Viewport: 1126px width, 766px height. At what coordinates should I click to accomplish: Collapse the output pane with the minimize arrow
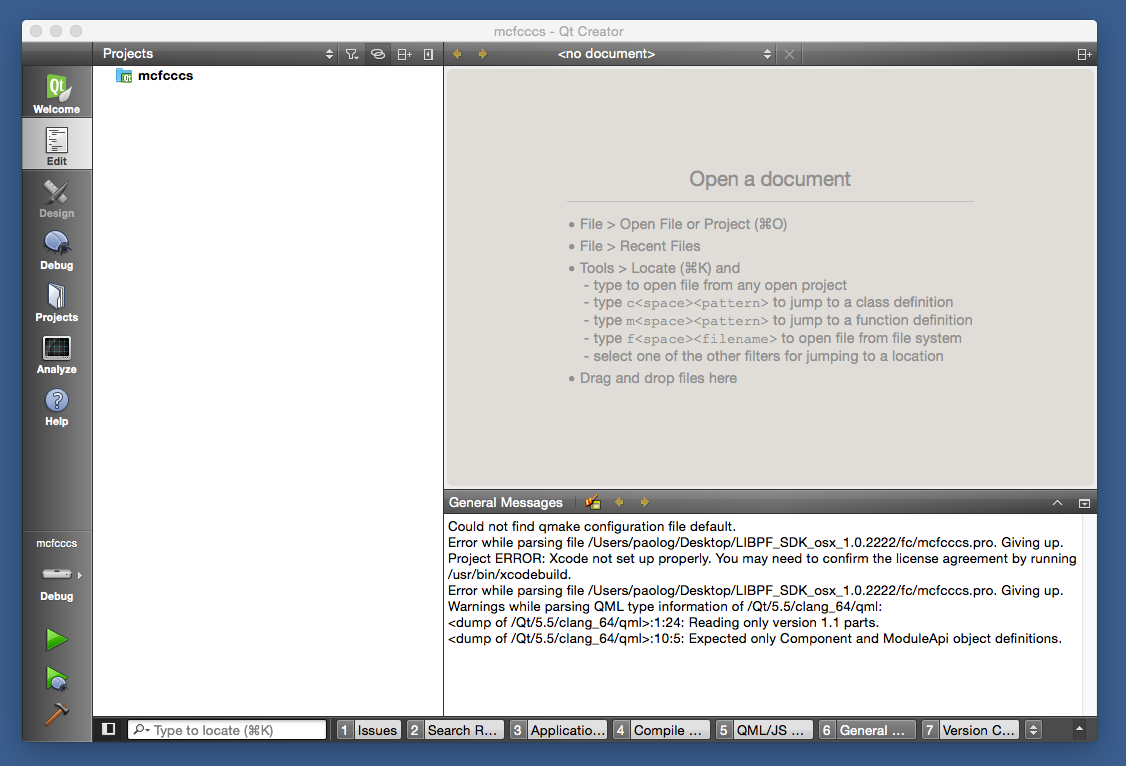[1057, 502]
